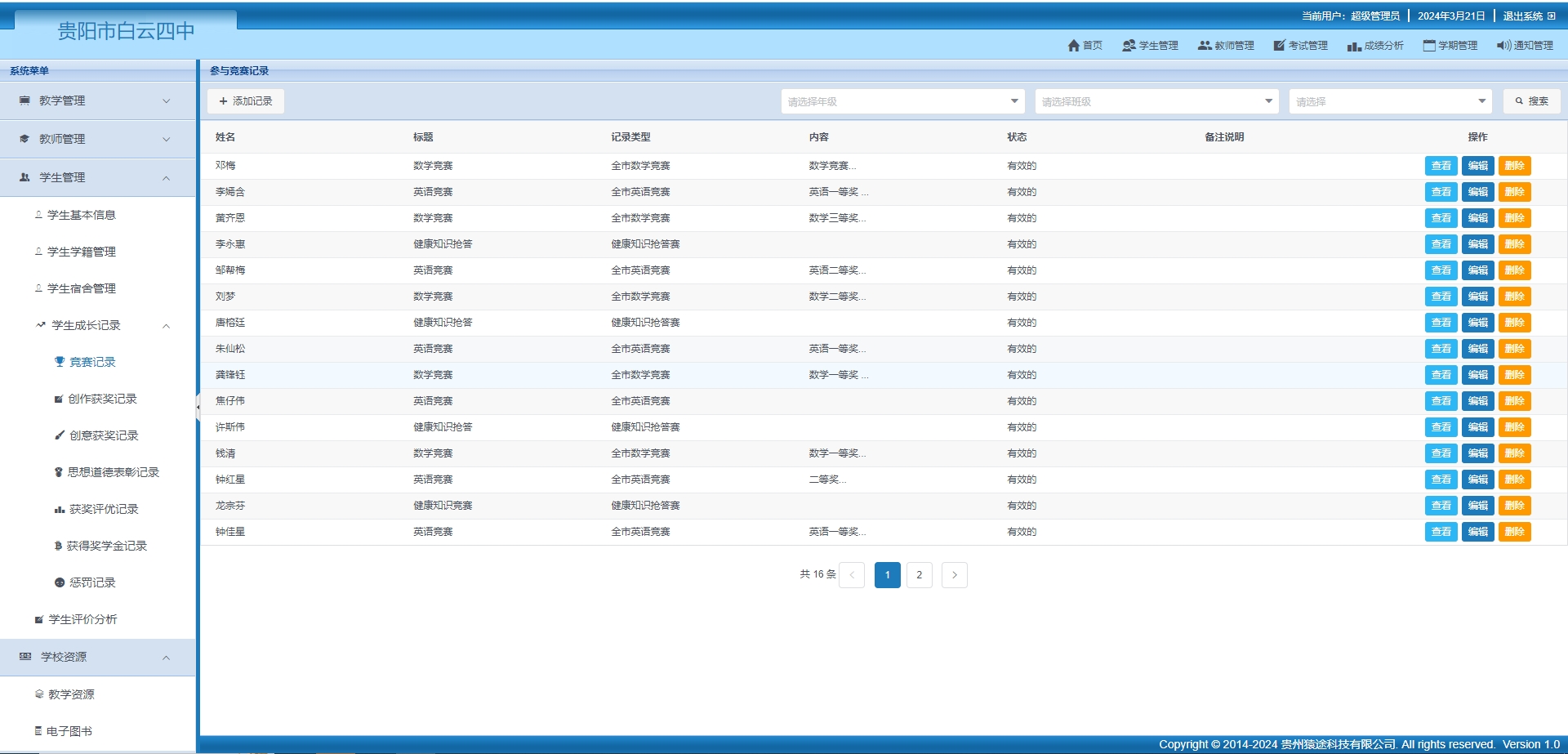Click 编辑 for 刘梦's record
This screenshot has width=1568, height=754.
click(1478, 297)
